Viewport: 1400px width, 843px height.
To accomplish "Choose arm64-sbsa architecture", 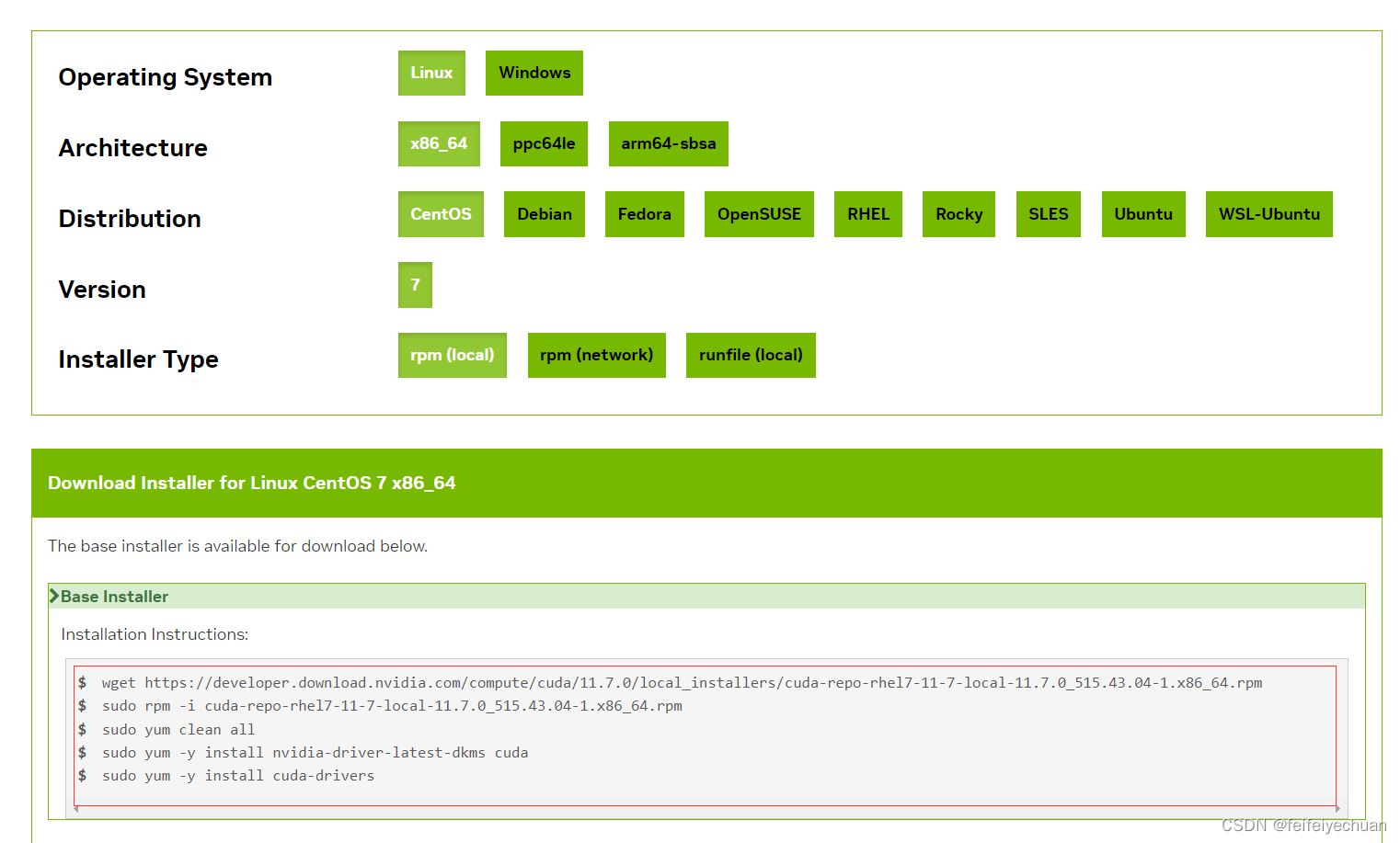I will [x=669, y=143].
